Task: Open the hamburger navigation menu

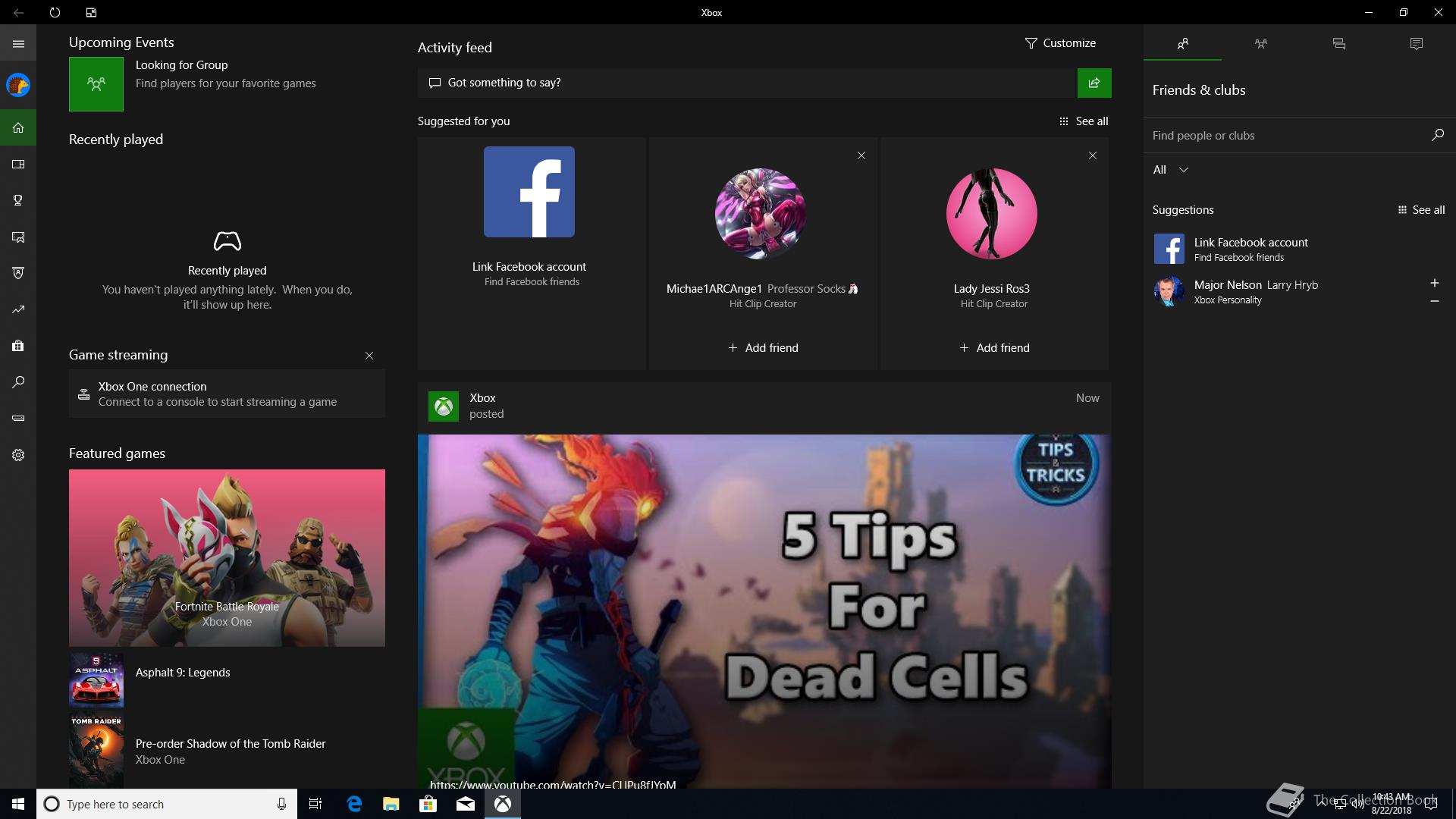Action: click(18, 44)
